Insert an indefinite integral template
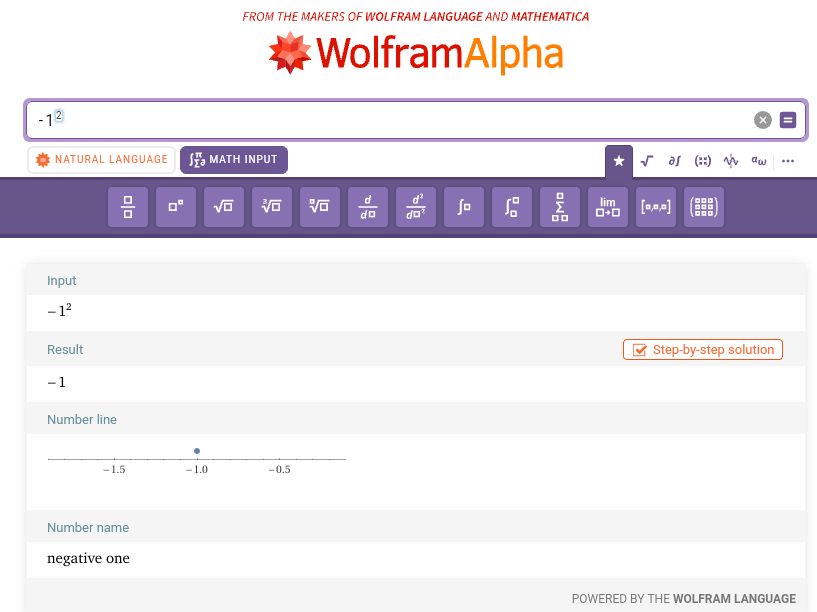Screen dimensions: 817x612 (x=464, y=207)
